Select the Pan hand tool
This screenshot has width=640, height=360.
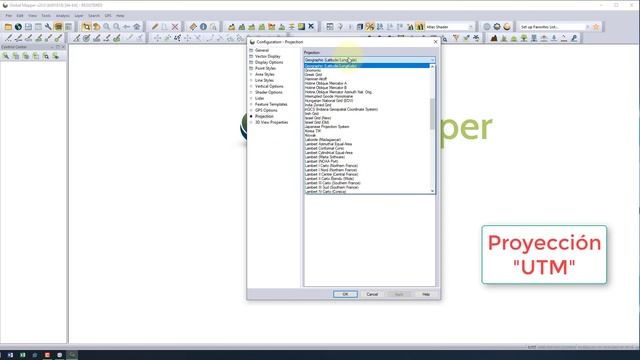pos(97,27)
